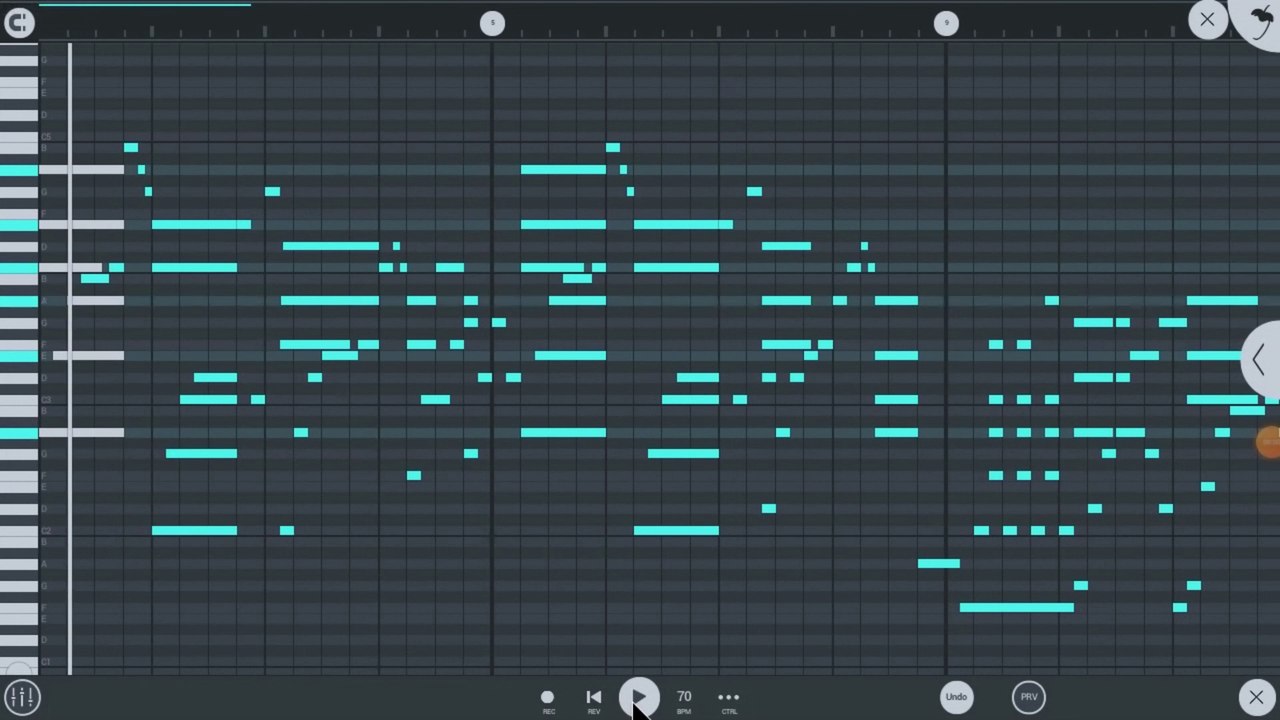Select the lone A note below C2 row

point(939,564)
